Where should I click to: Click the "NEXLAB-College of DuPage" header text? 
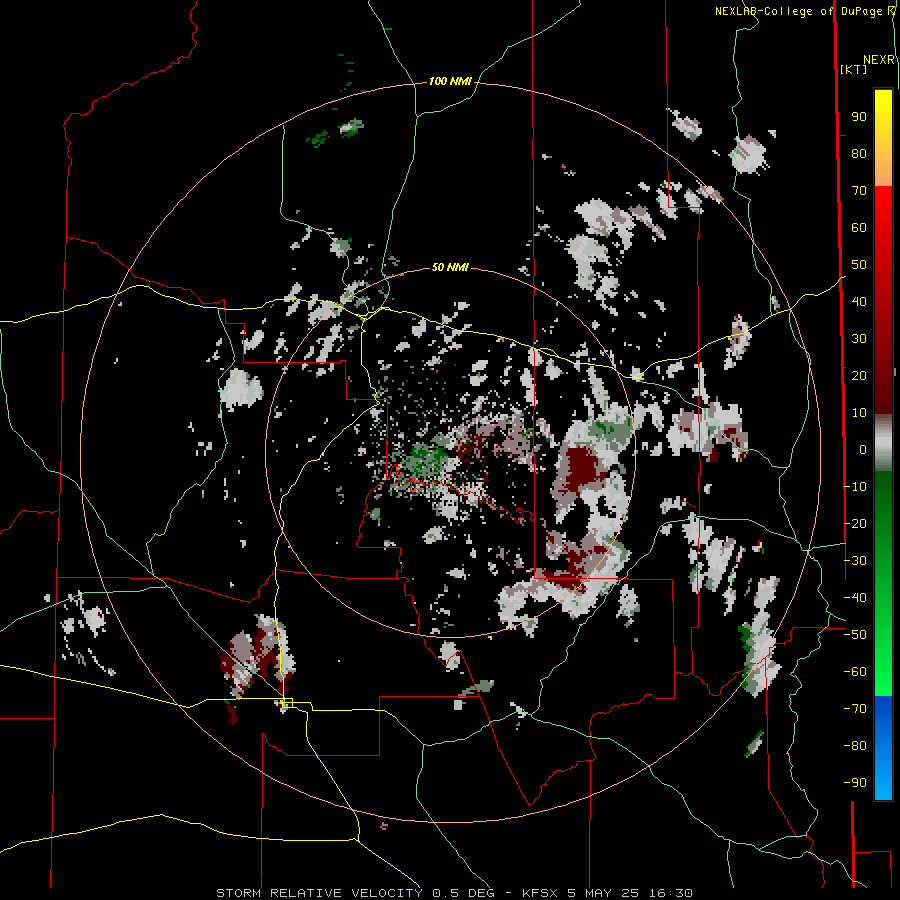799,11
